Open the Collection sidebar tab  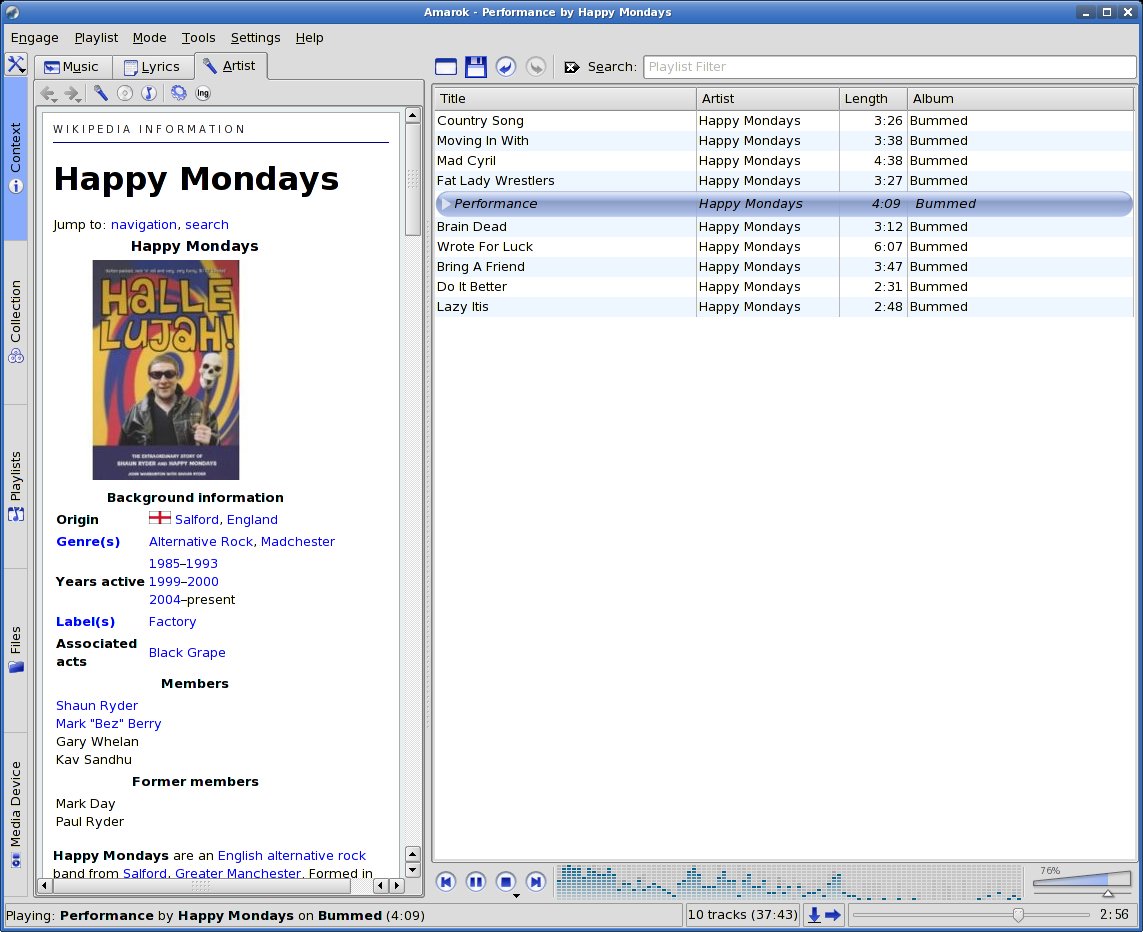pos(15,322)
